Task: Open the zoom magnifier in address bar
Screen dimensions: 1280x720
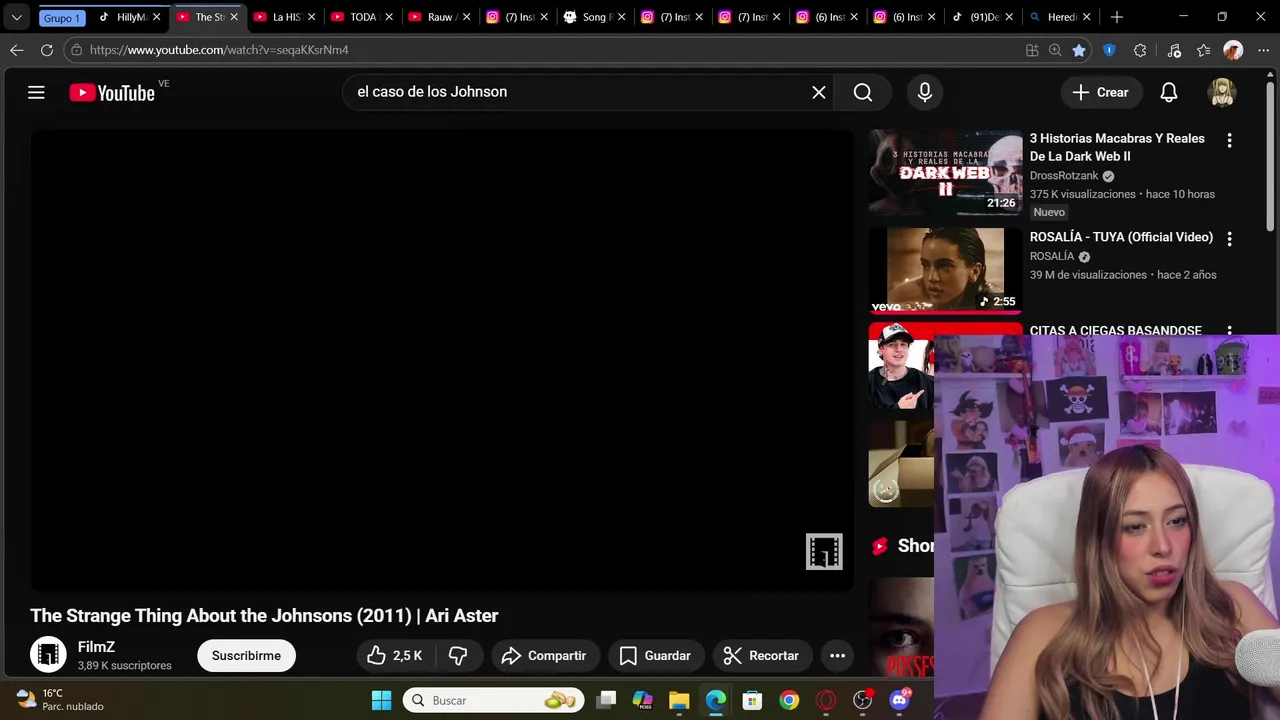Action: tap(1055, 50)
